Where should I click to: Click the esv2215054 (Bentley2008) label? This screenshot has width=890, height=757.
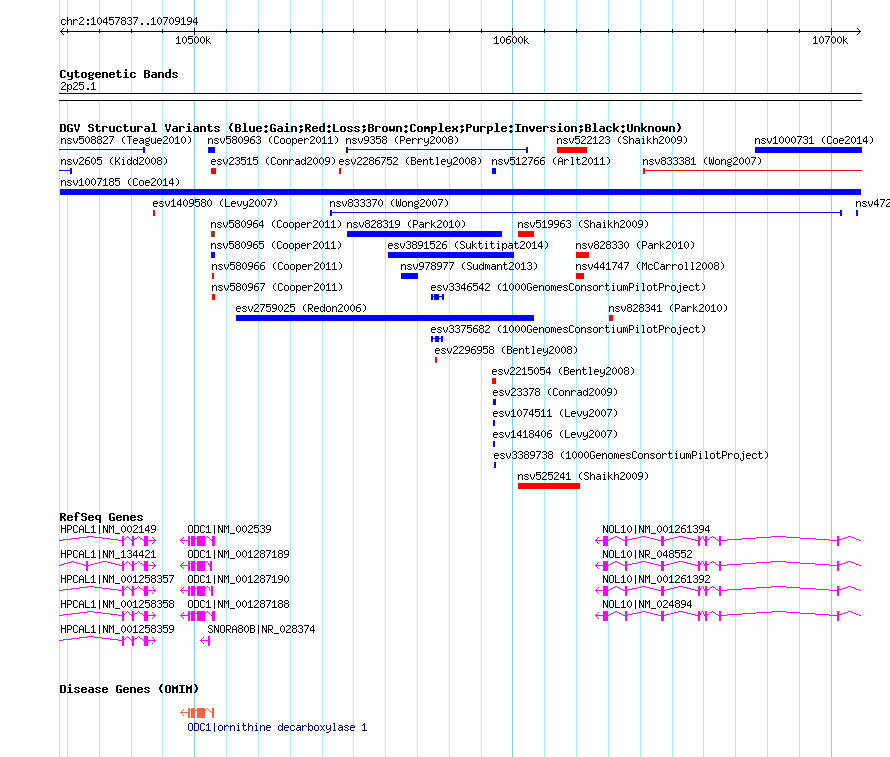563,371
